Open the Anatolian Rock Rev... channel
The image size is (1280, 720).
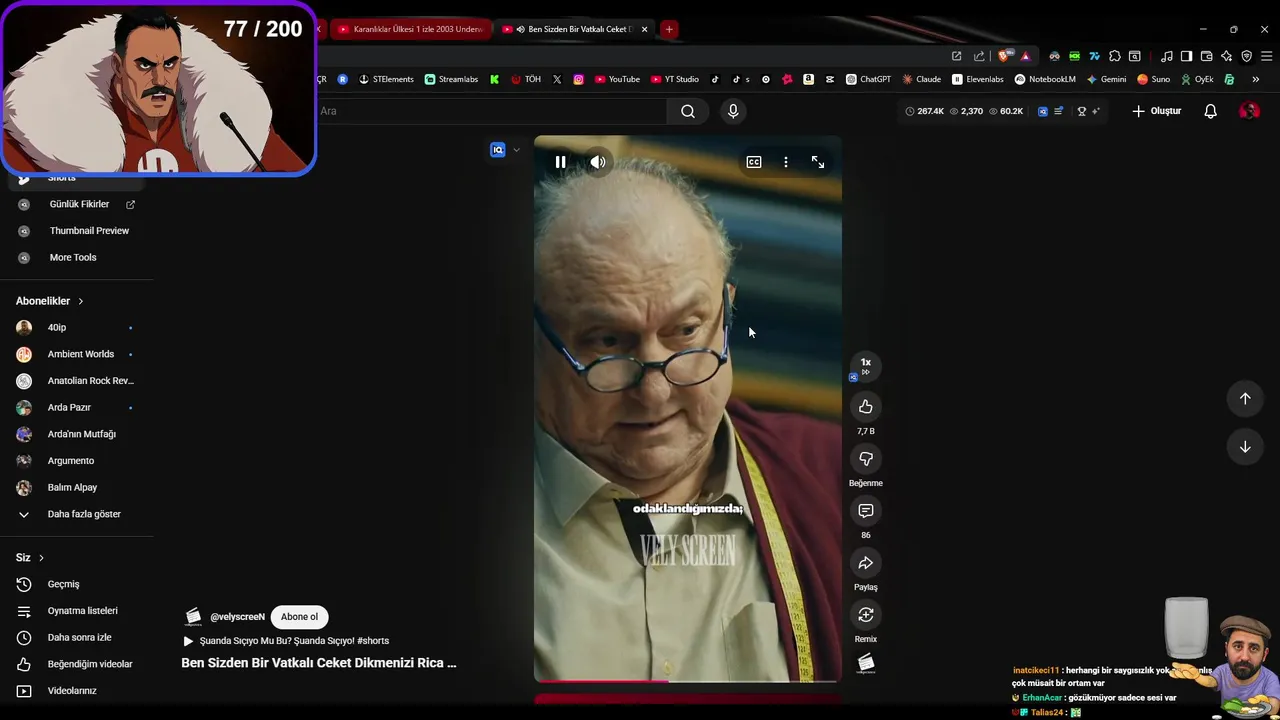click(x=76, y=381)
